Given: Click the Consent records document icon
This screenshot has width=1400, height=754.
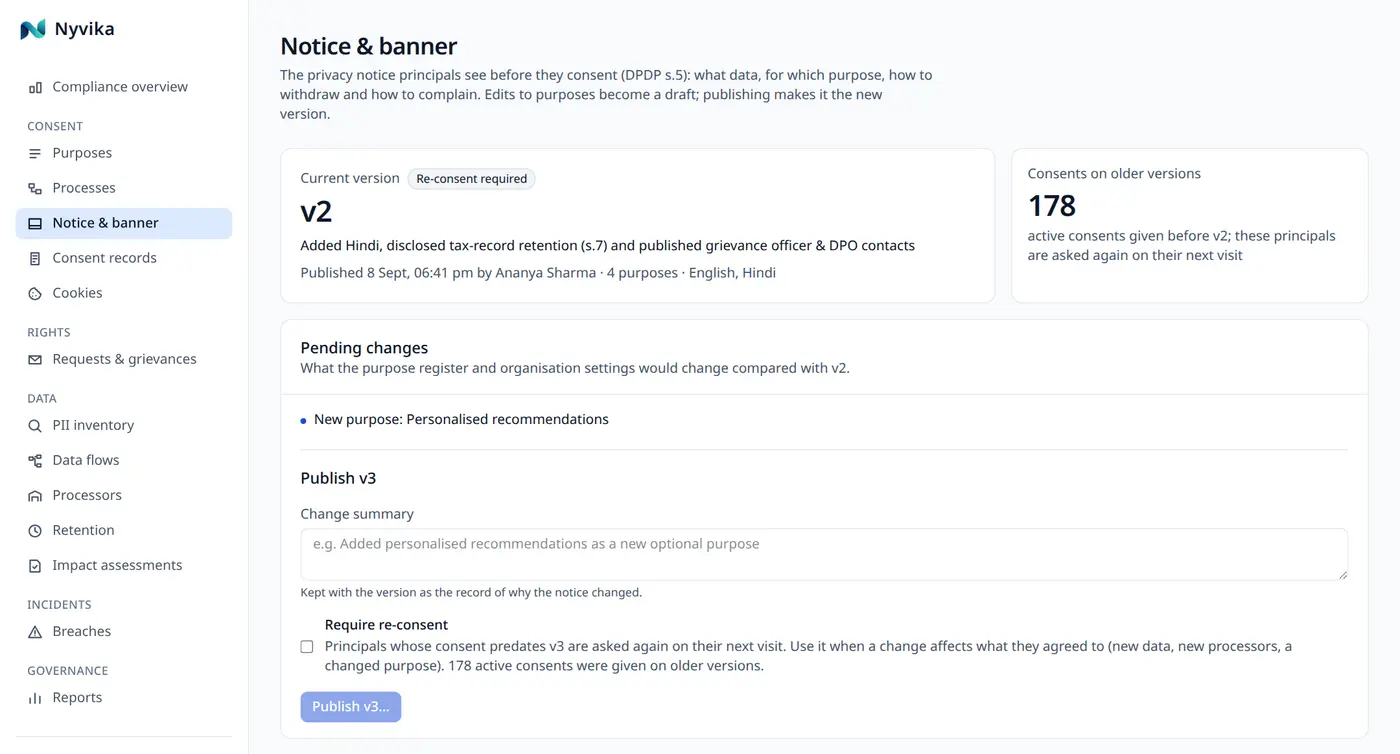Looking at the screenshot, I should [35, 258].
